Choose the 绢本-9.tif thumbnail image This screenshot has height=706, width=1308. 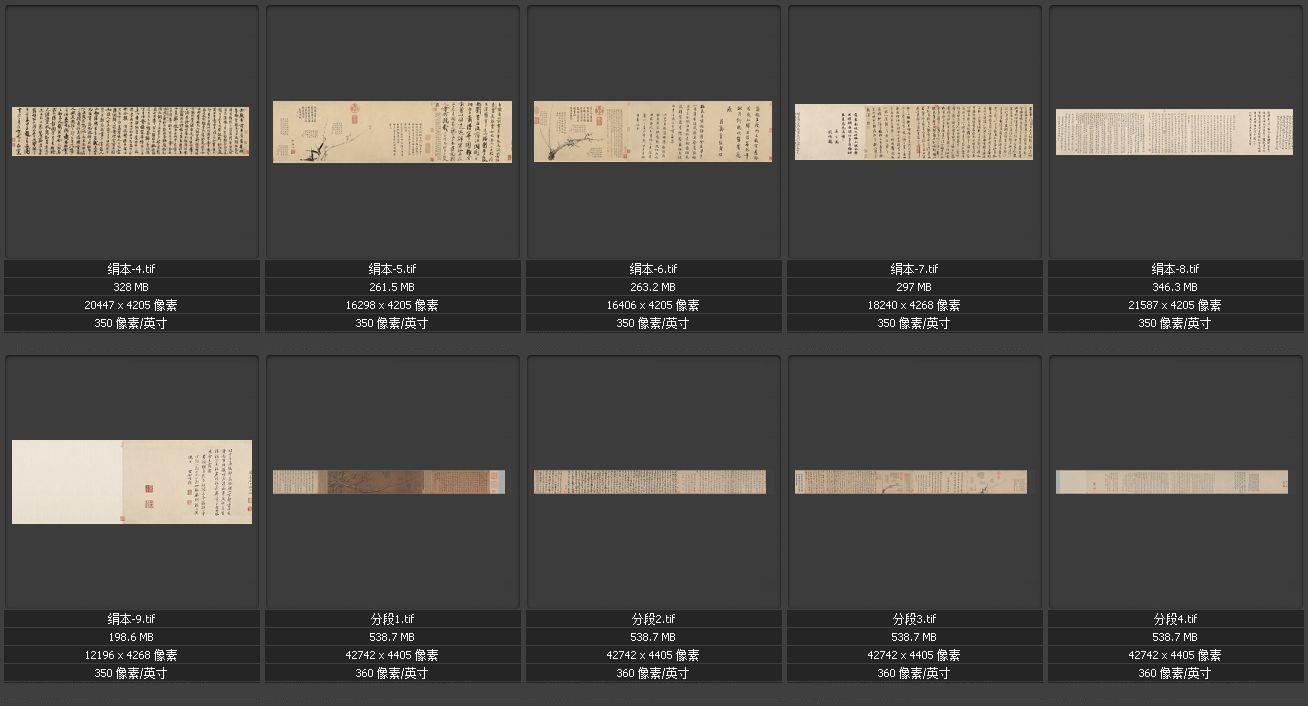pyautogui.click(x=131, y=481)
